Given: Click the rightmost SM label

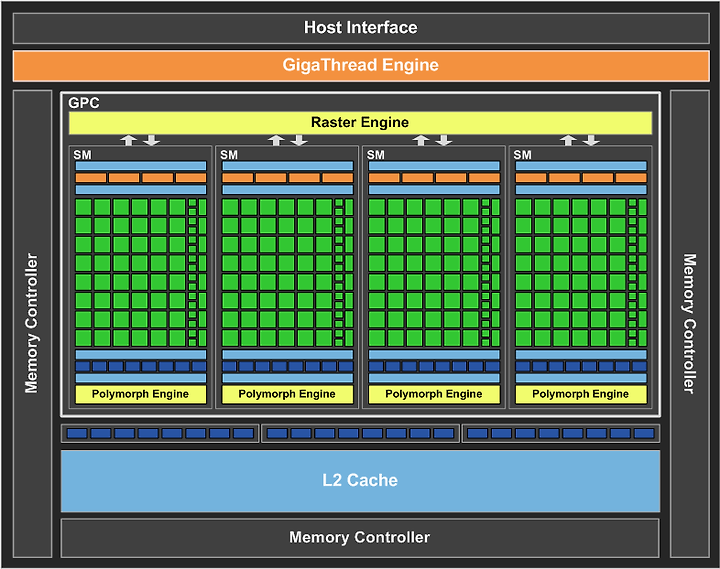Looking at the screenshot, I should pos(522,155).
